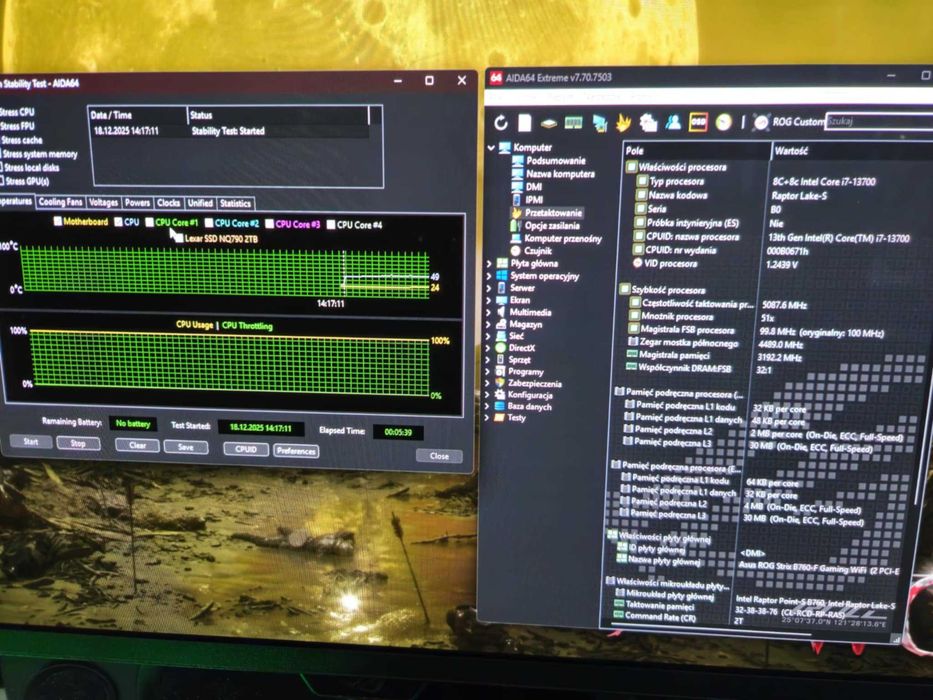Click the Konfiguracja gear icon in tree
The width and height of the screenshot is (933, 700).
[x=500, y=395]
